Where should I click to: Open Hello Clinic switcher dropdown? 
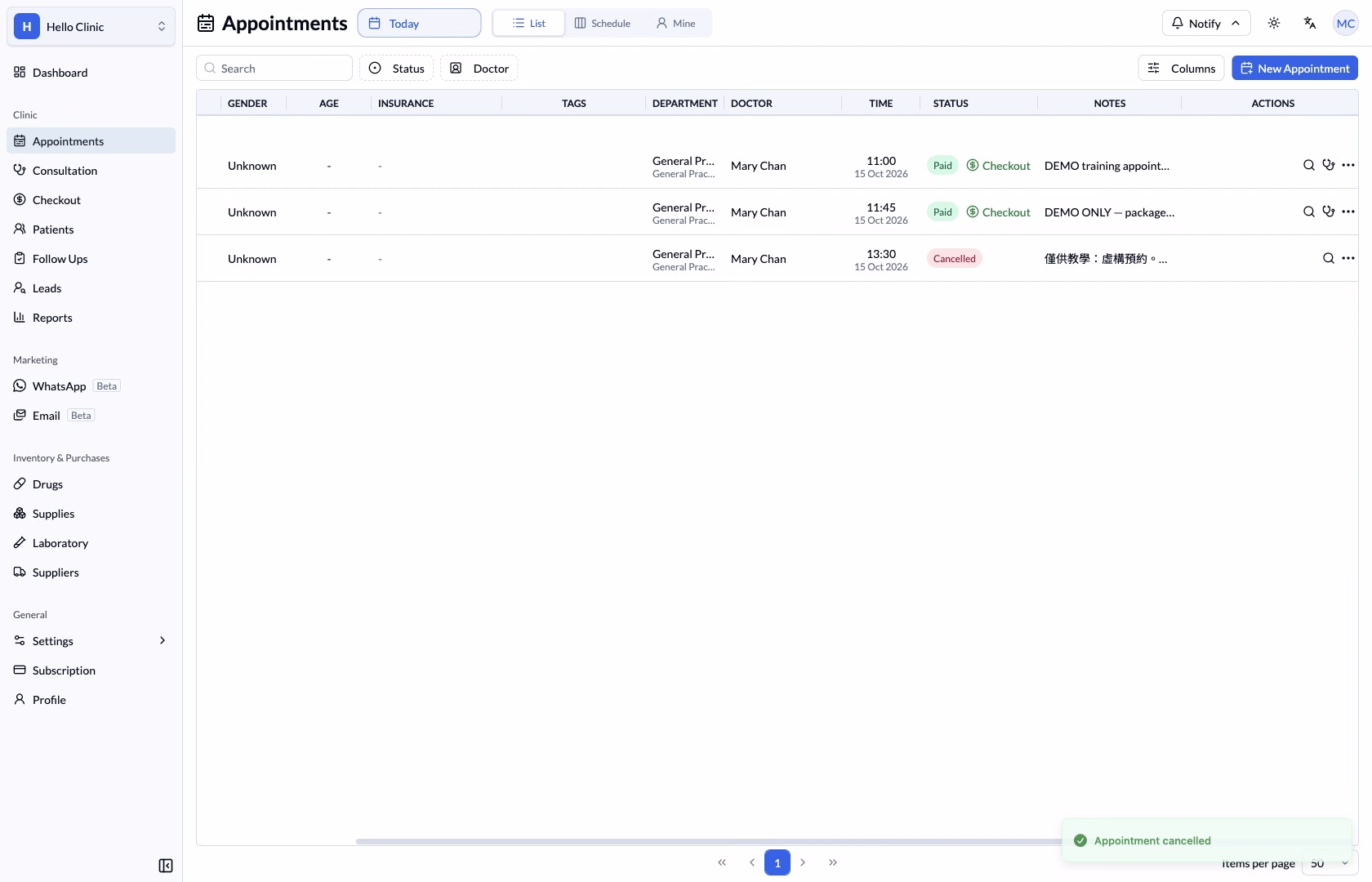click(91, 26)
